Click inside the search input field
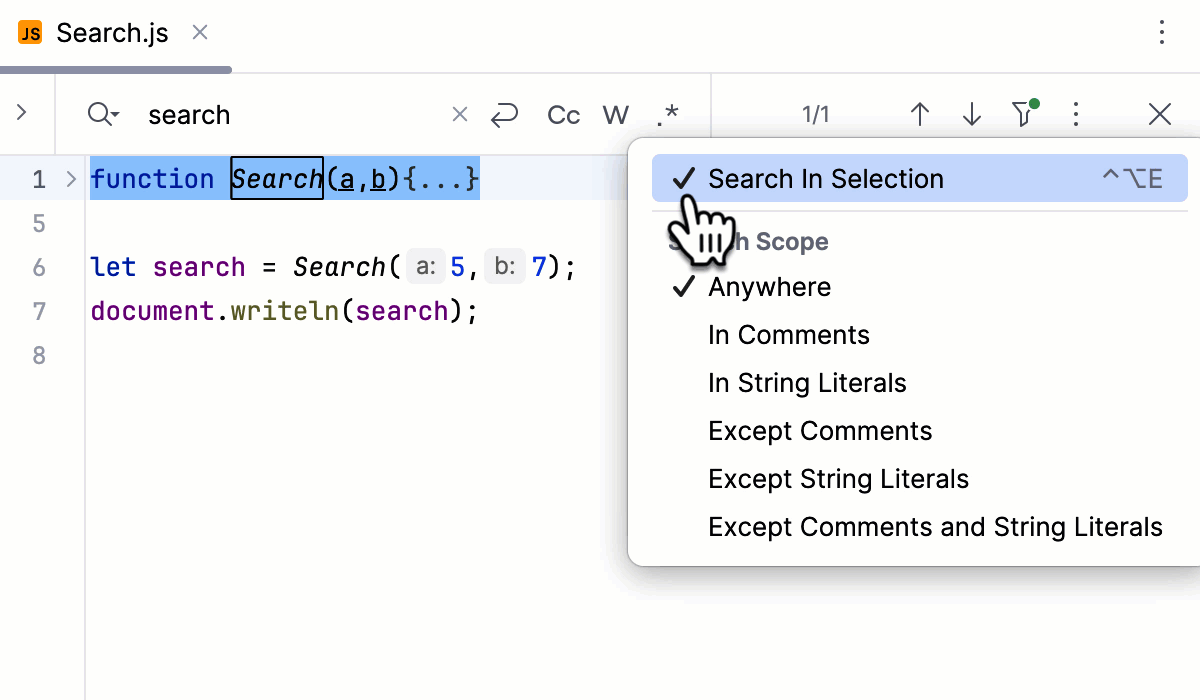 (x=250, y=114)
